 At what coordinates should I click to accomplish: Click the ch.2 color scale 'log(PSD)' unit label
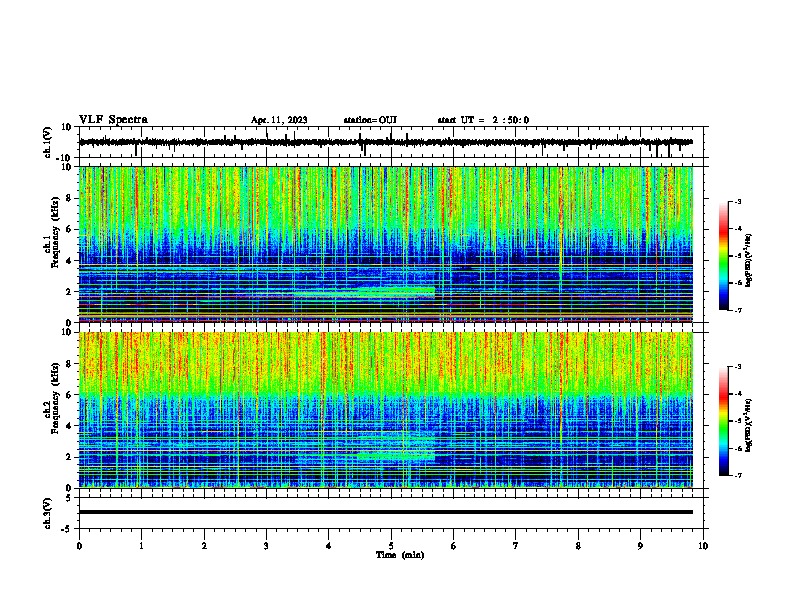pos(749,425)
